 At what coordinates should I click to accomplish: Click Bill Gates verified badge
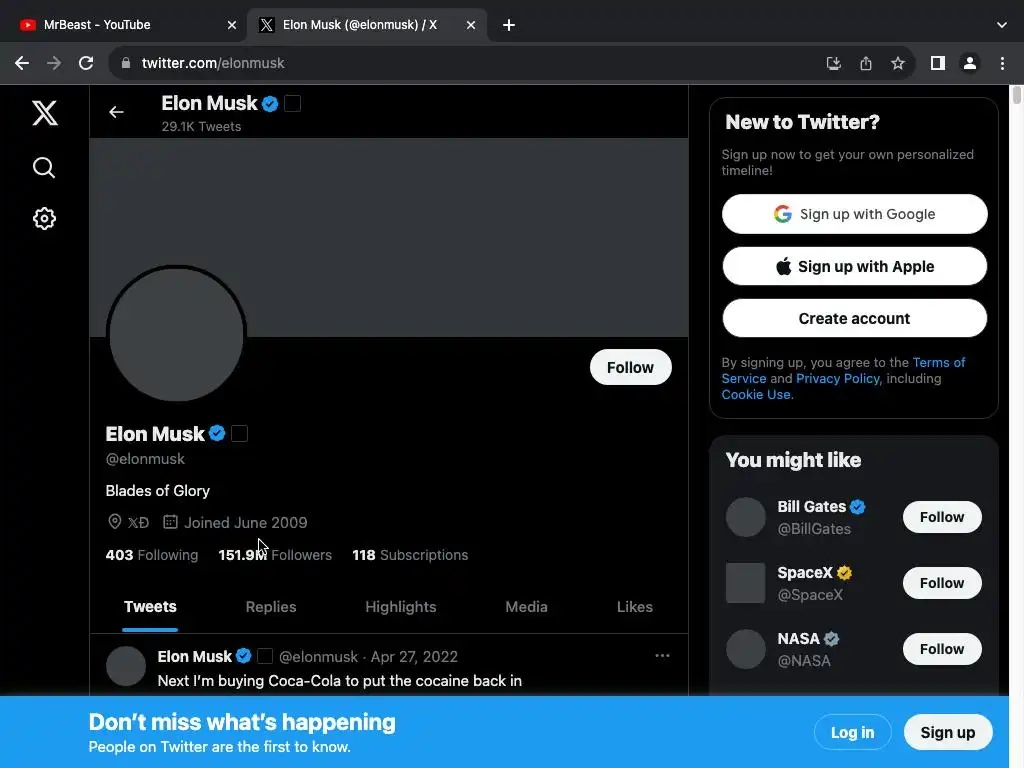(x=857, y=507)
